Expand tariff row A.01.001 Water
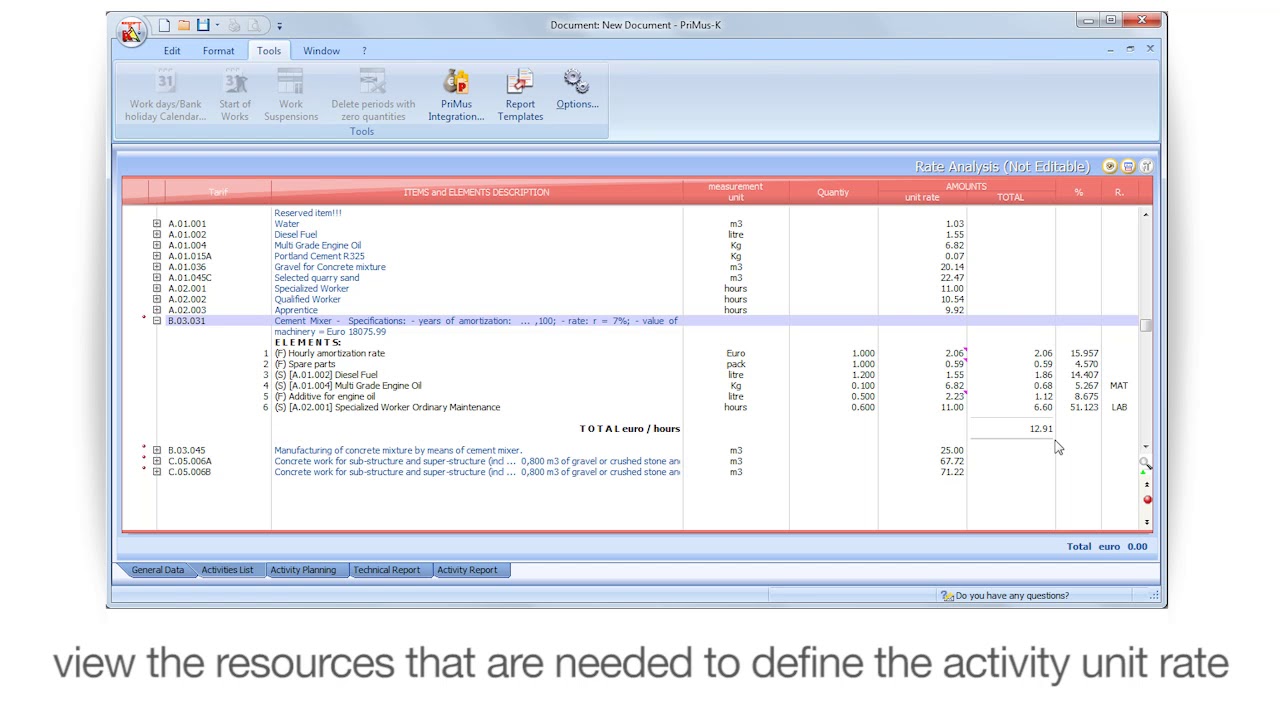Image resolution: width=1280 pixels, height=720 pixels. [x=157, y=224]
